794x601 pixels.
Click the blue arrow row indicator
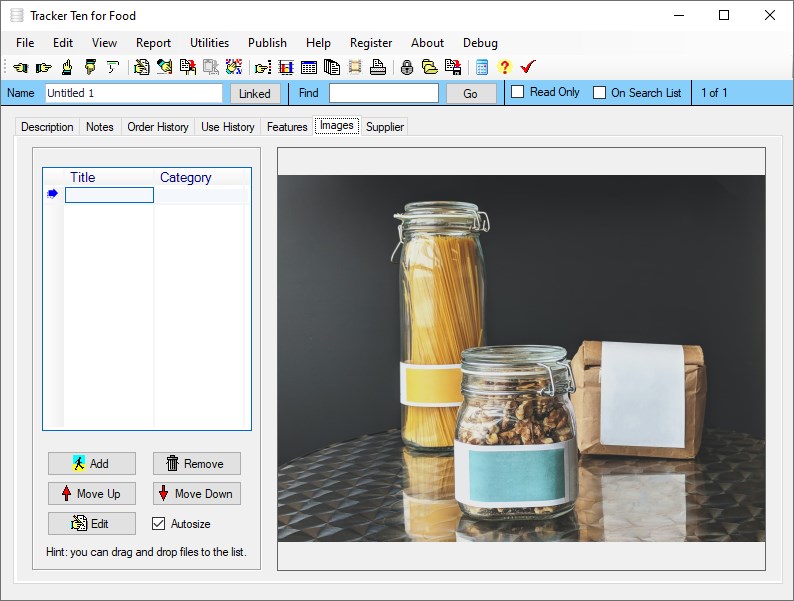[x=53, y=194]
